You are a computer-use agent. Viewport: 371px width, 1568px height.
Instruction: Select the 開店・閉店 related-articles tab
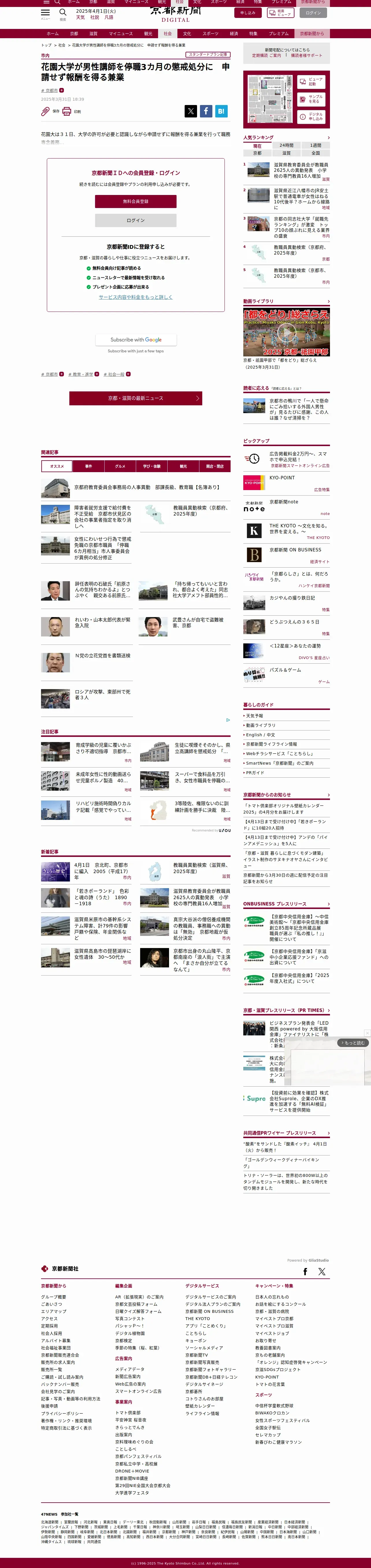(x=215, y=466)
